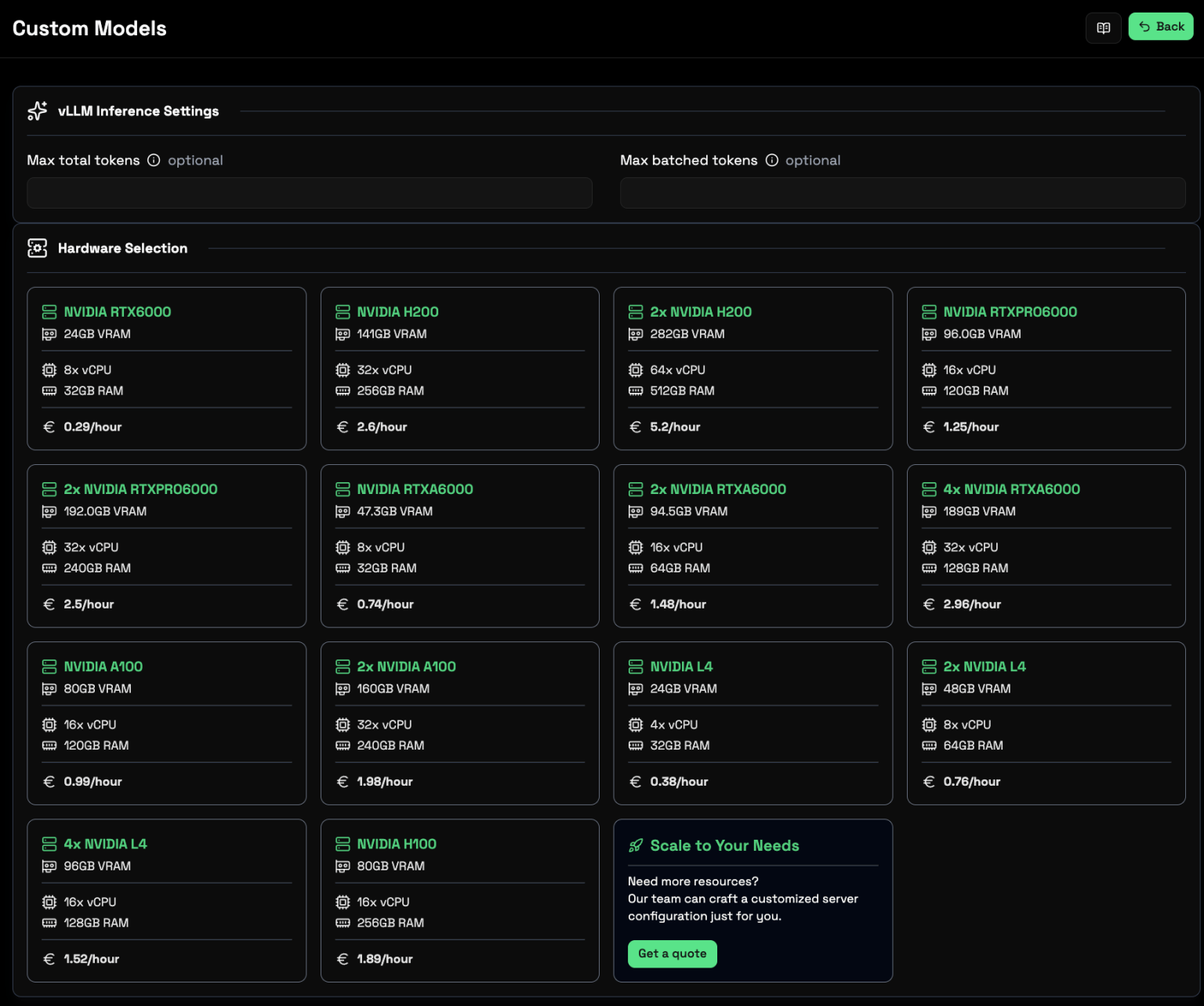Choose the NVIDIA H100 80GB card
The height and width of the screenshot is (1006, 1204).
[460, 900]
